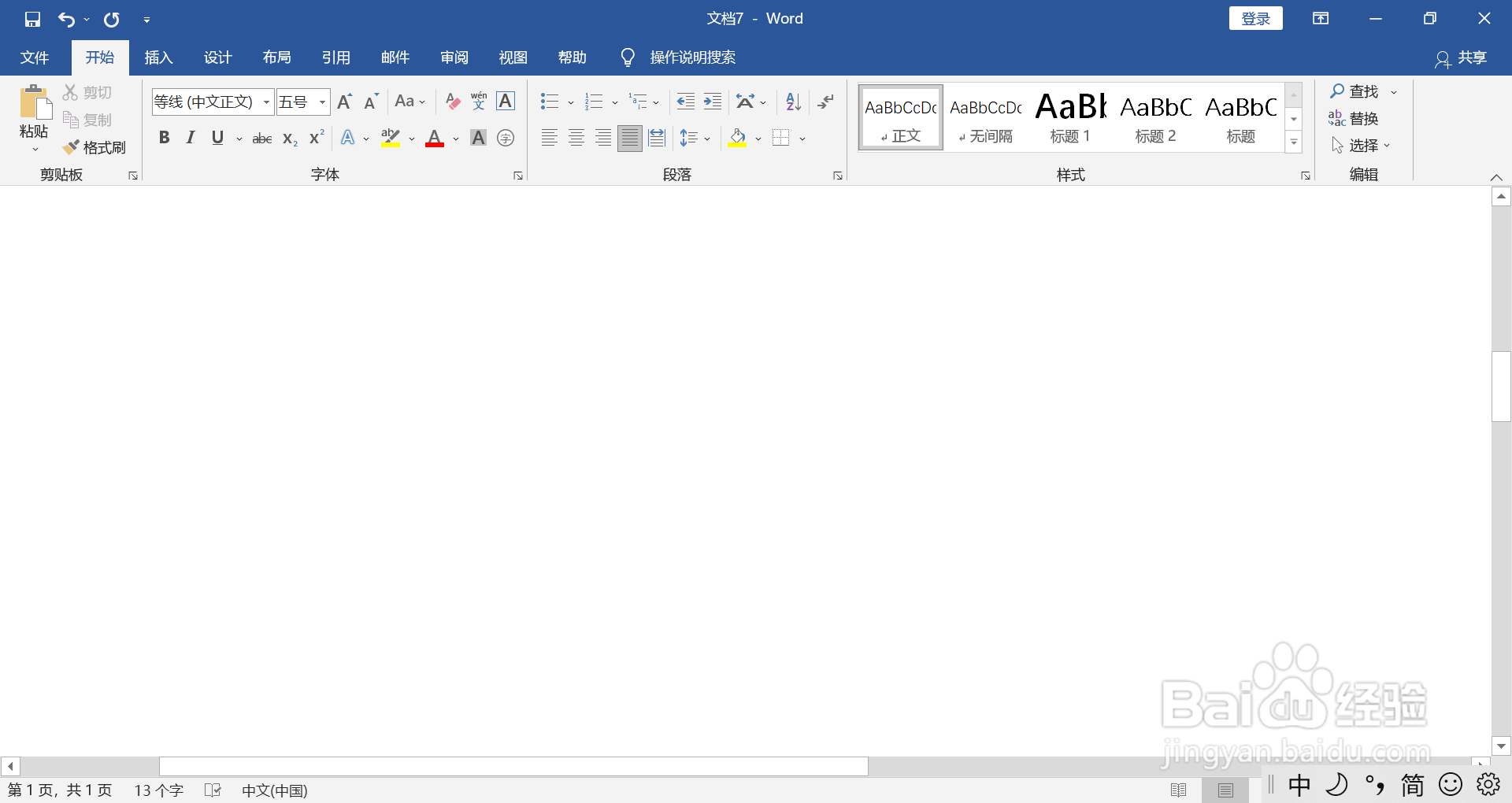
Task: Click the vertical scrollbar thumb
Action: [x=1501, y=387]
